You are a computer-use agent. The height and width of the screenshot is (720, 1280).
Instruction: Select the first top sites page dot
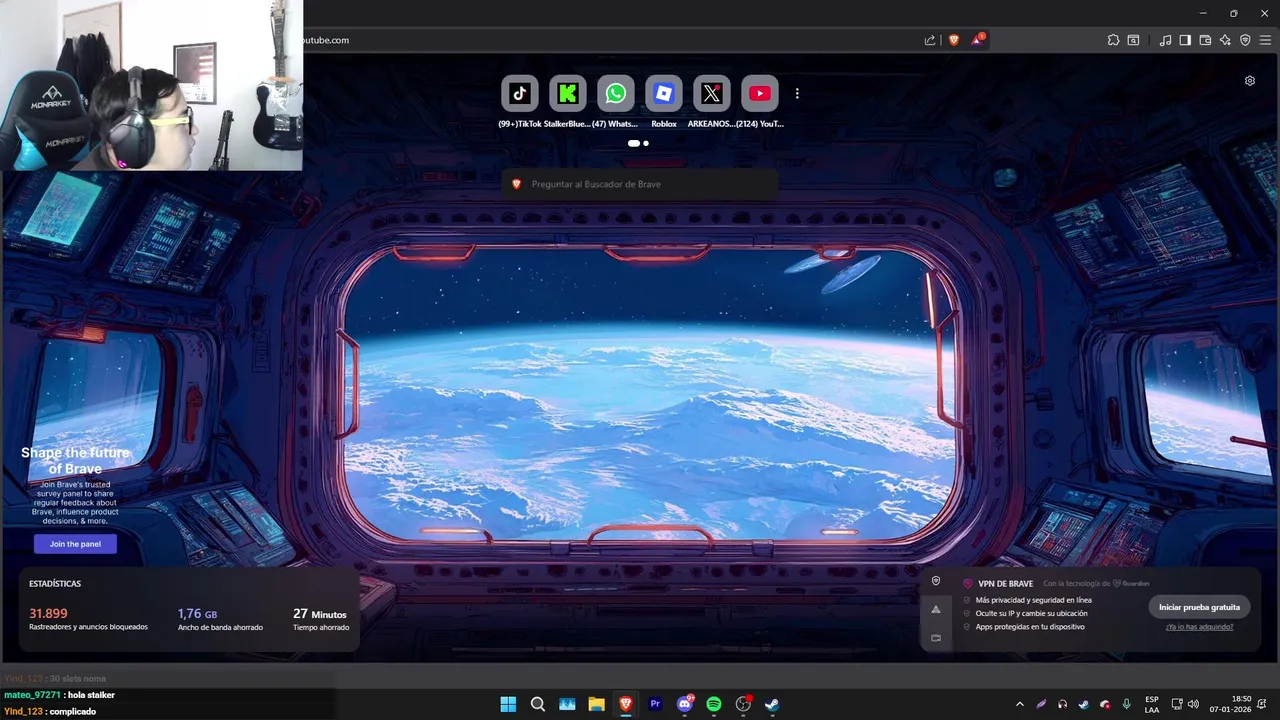(x=633, y=143)
